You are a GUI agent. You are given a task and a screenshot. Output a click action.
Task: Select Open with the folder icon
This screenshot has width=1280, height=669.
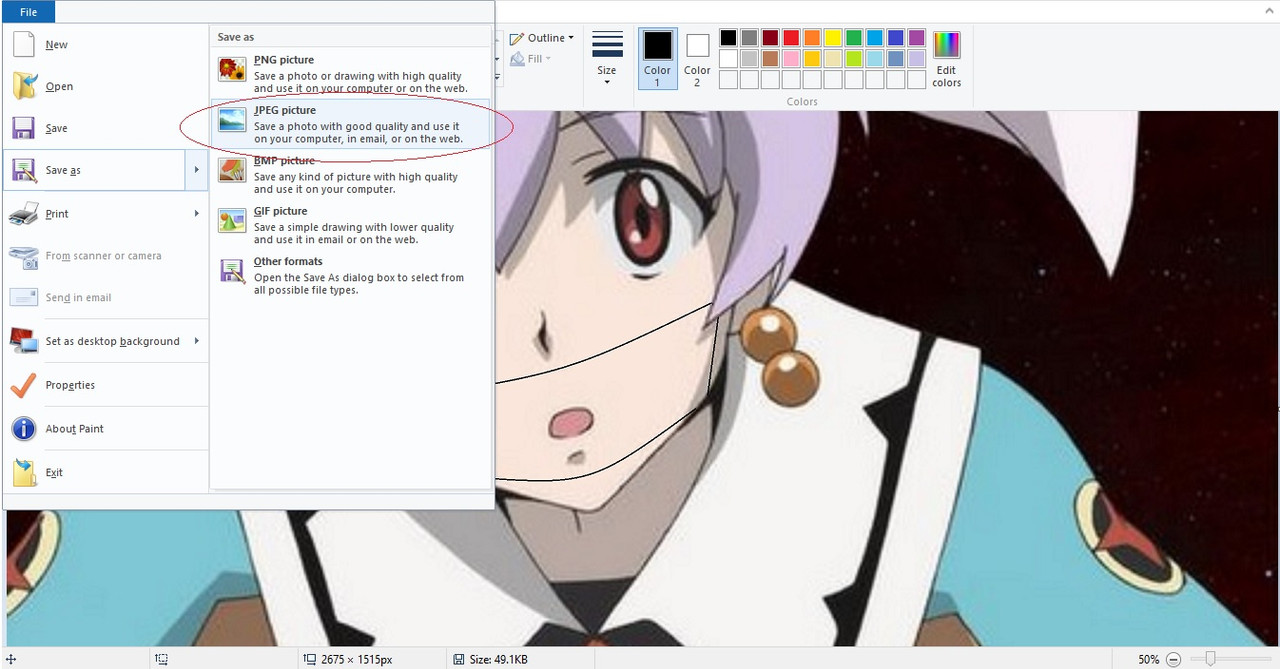pos(105,87)
